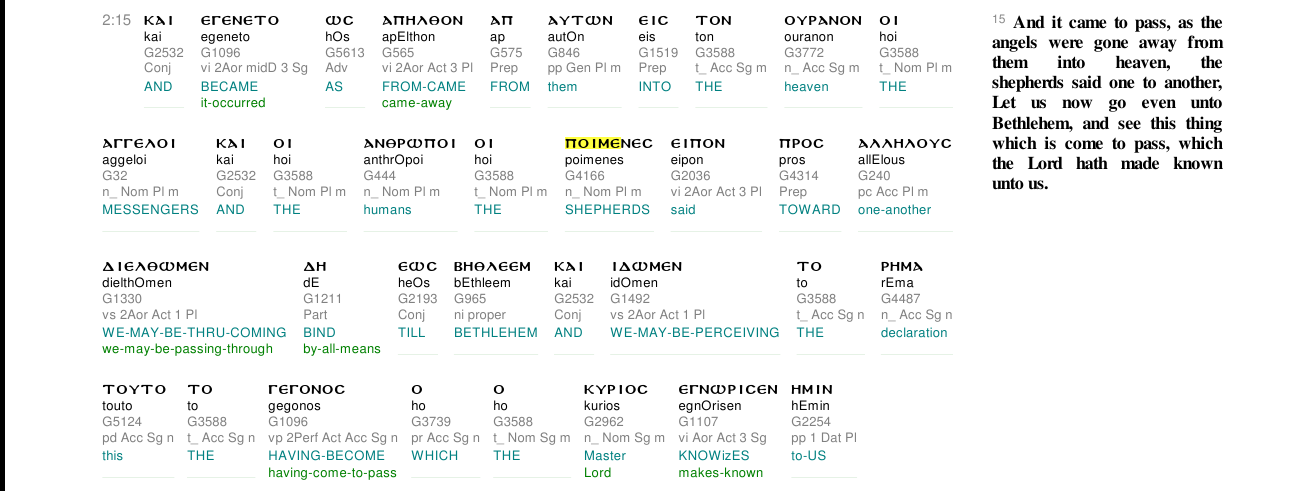Select the word ΕΓΝΩΡΙΣΕΝ
Image resolution: width=1291 pixels, height=491 pixels.
point(728,389)
